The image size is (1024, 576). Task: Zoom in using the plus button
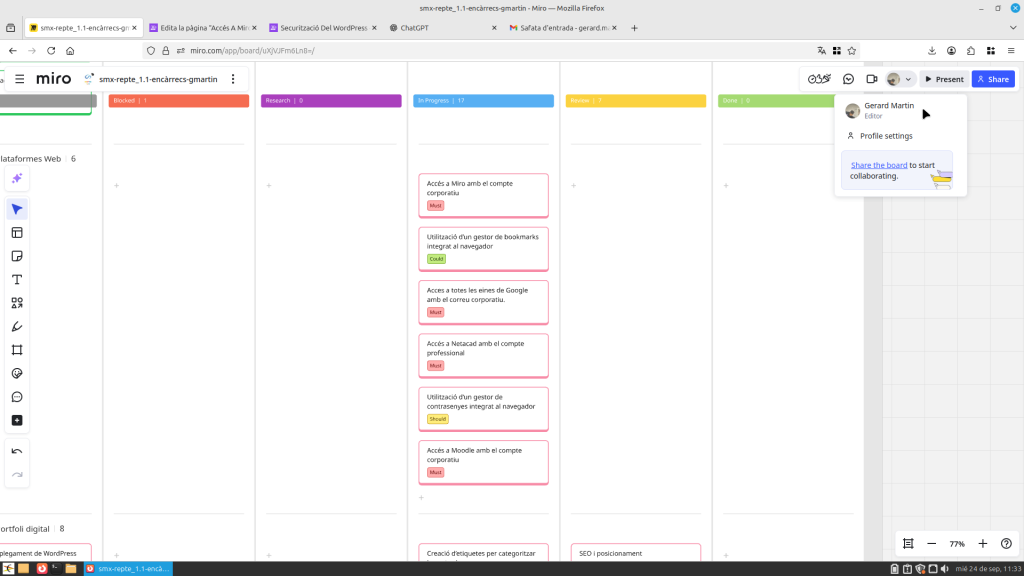tap(982, 544)
